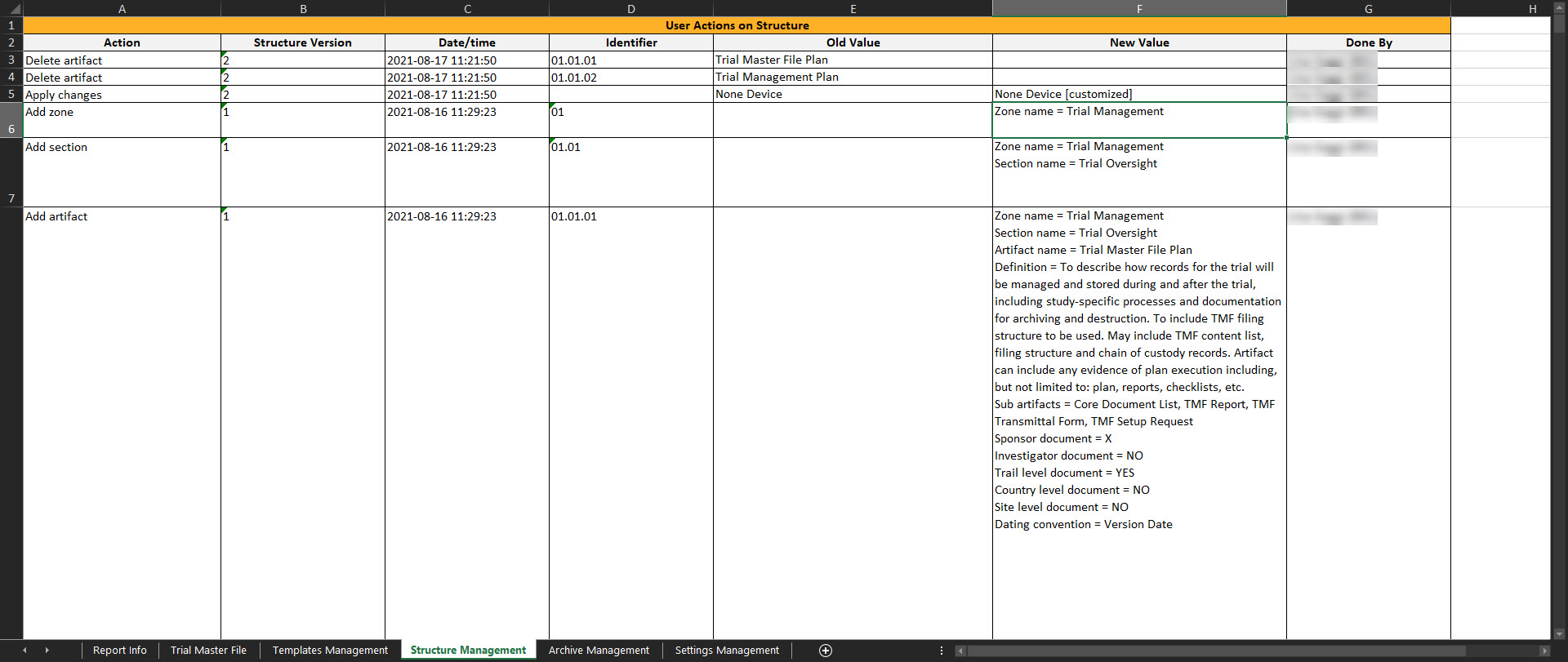This screenshot has height=662, width=1568.
Task: Click horizontal scrollbar right arrow
Action: 1543,651
